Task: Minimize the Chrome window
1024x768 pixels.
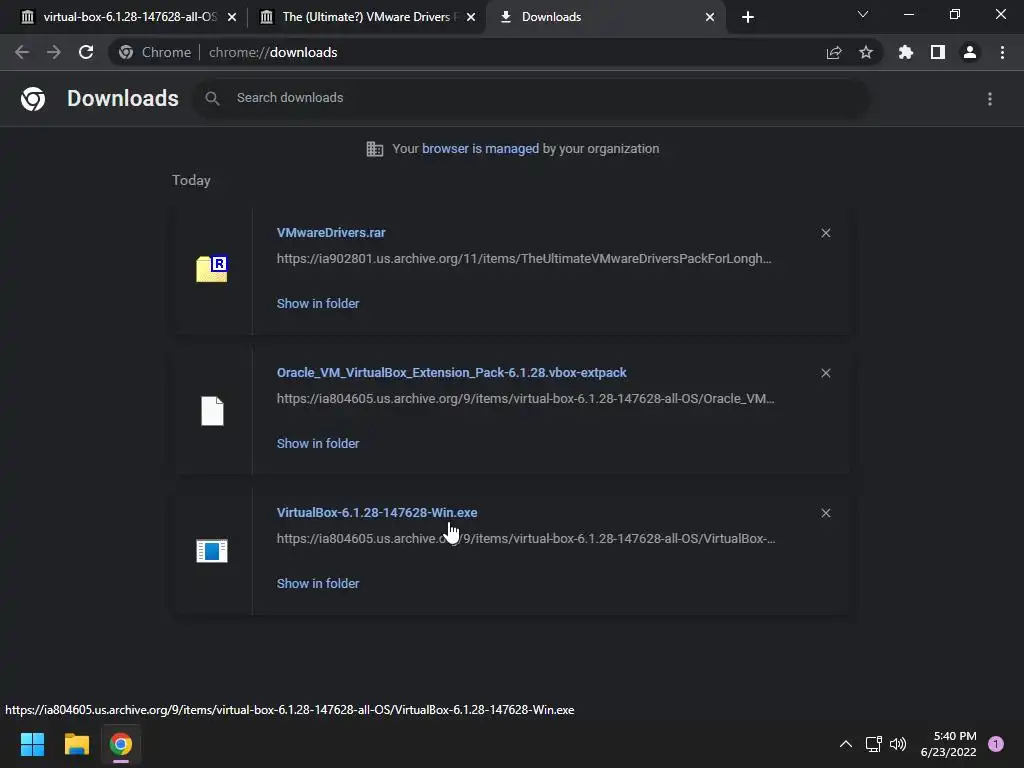Action: tap(909, 14)
